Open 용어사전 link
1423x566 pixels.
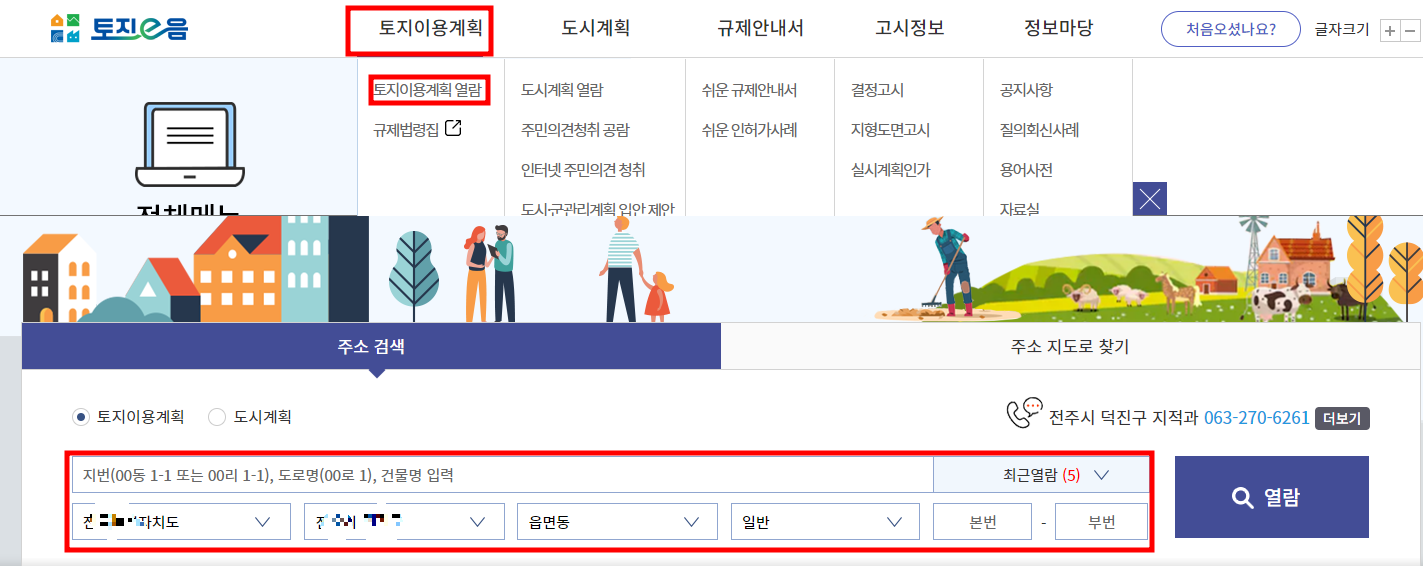click(x=1026, y=170)
